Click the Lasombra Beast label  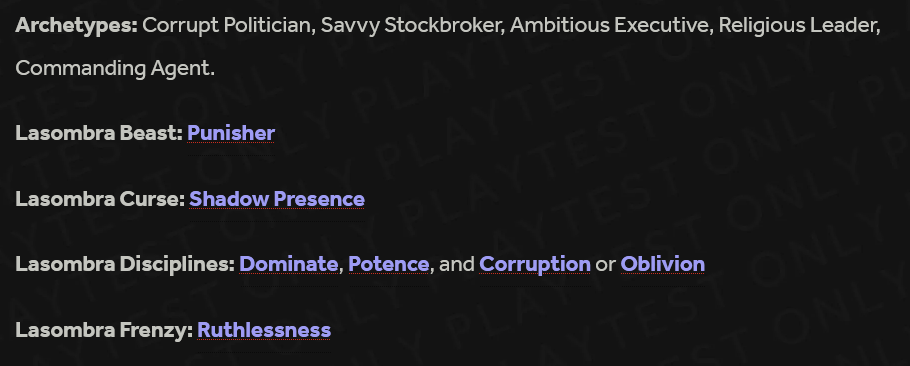click(99, 133)
